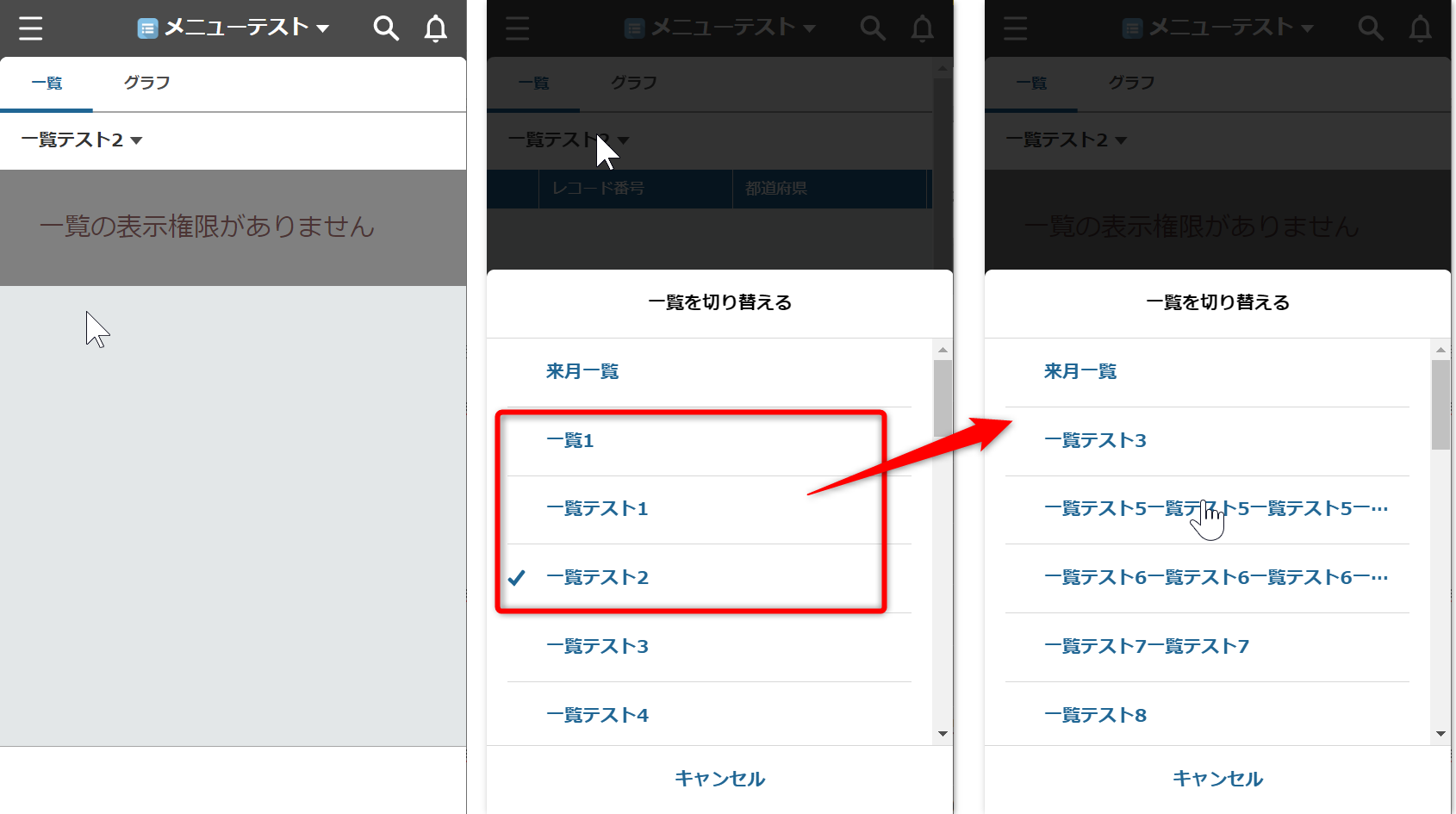The width and height of the screenshot is (1456, 814).
Task: Open メニューテスト app dropdown in left panel
Action: tap(246, 28)
